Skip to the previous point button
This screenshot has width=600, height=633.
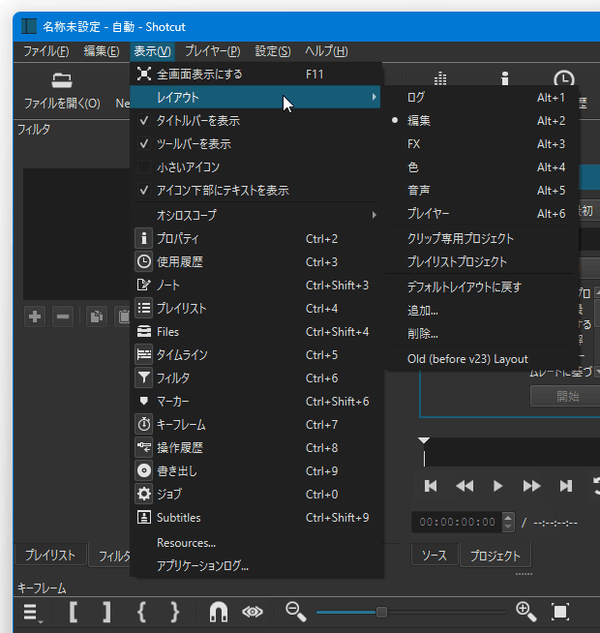click(430, 486)
